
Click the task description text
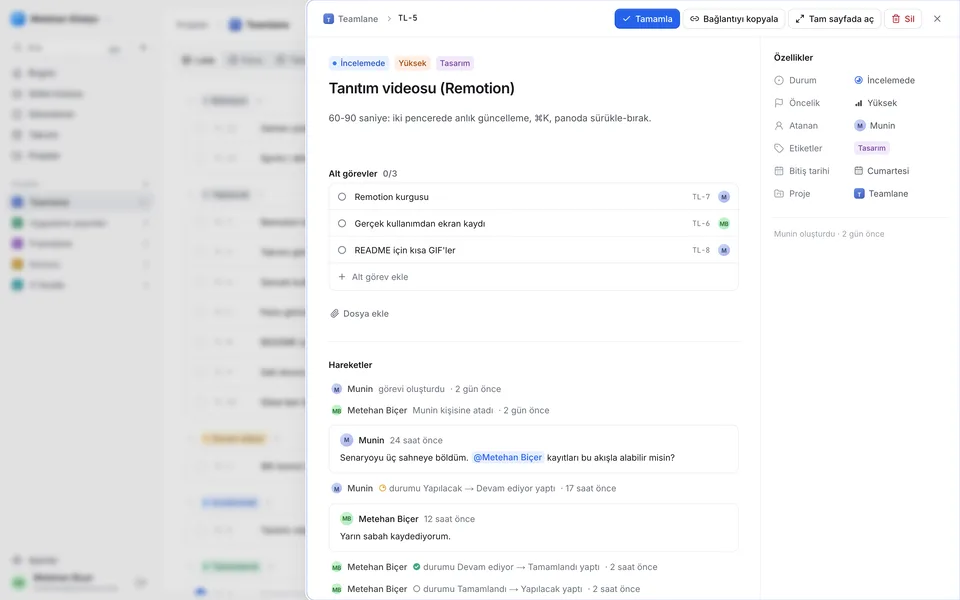490,118
